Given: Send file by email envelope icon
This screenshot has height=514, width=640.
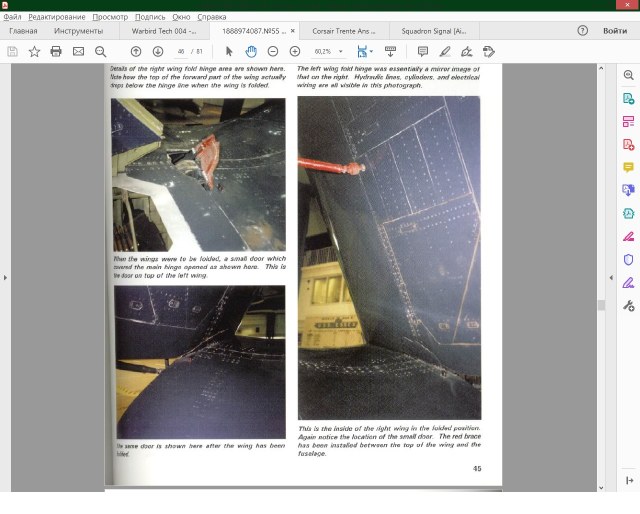Looking at the screenshot, I should tap(78, 51).
